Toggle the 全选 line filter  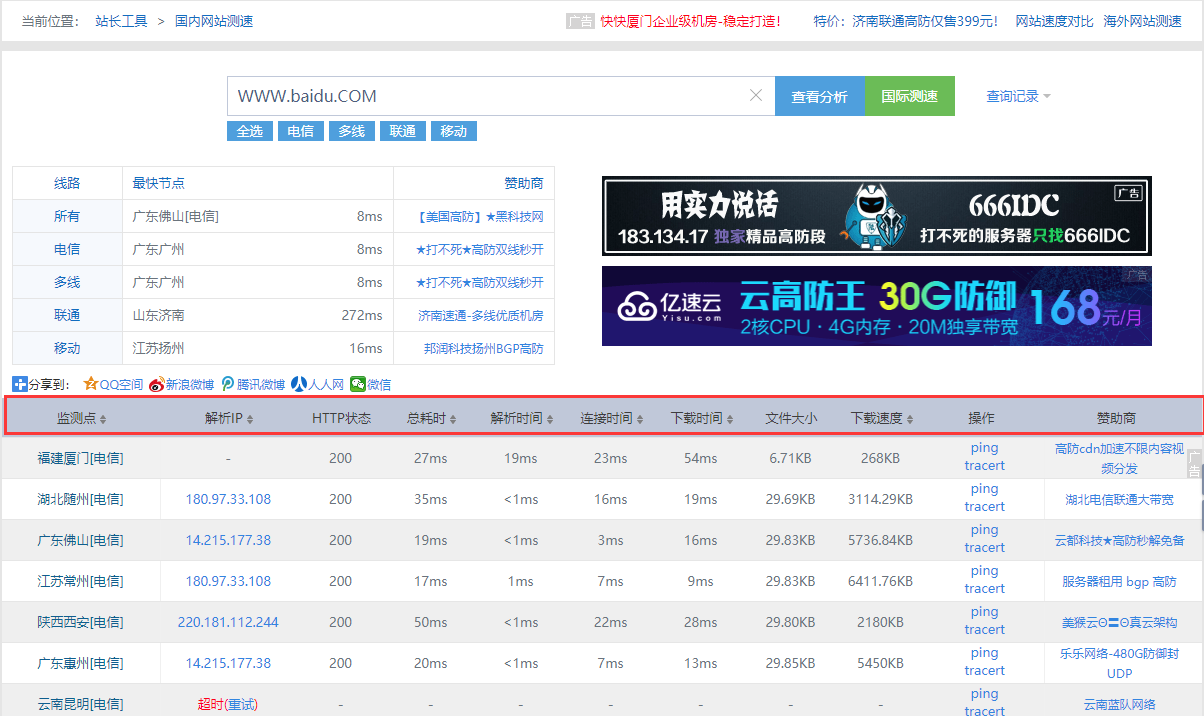pos(249,131)
